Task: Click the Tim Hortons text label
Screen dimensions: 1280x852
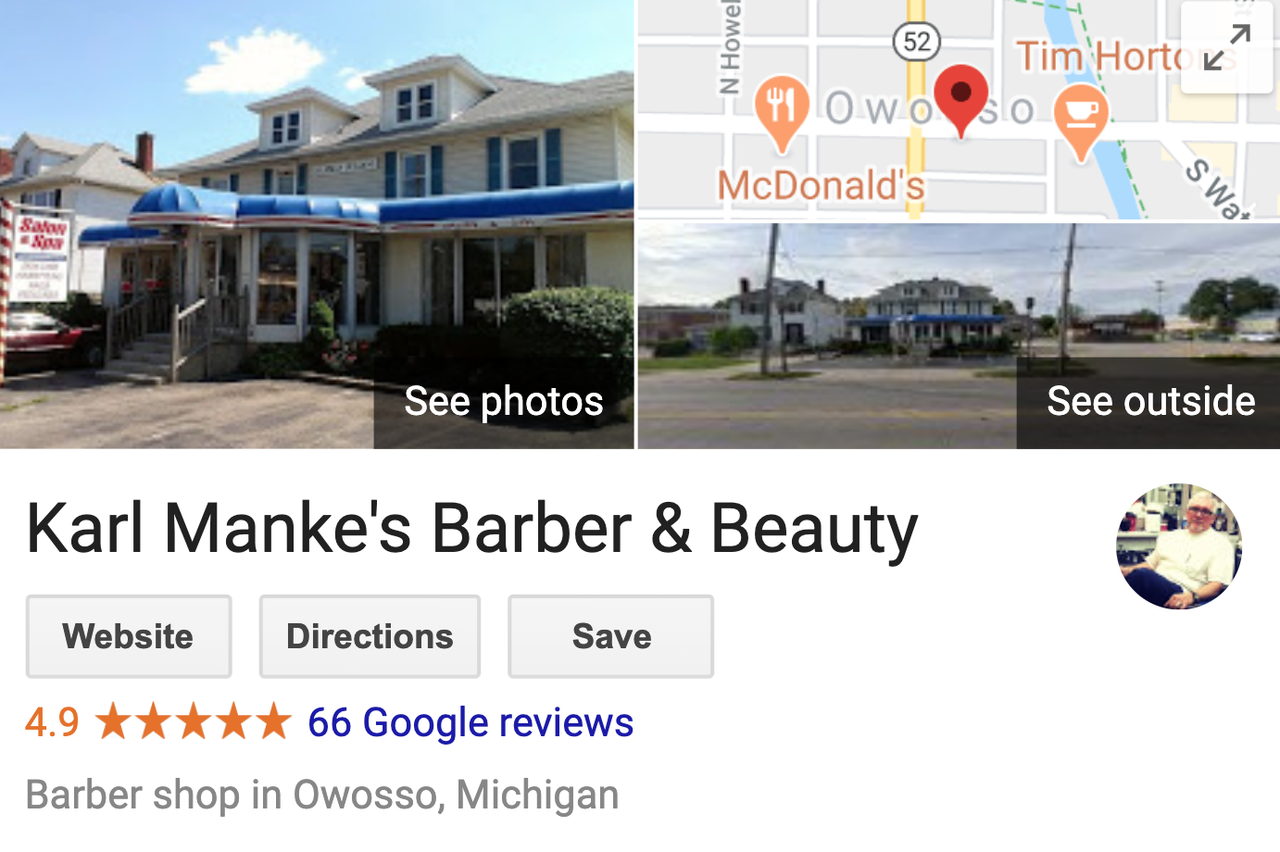Action: point(1125,56)
